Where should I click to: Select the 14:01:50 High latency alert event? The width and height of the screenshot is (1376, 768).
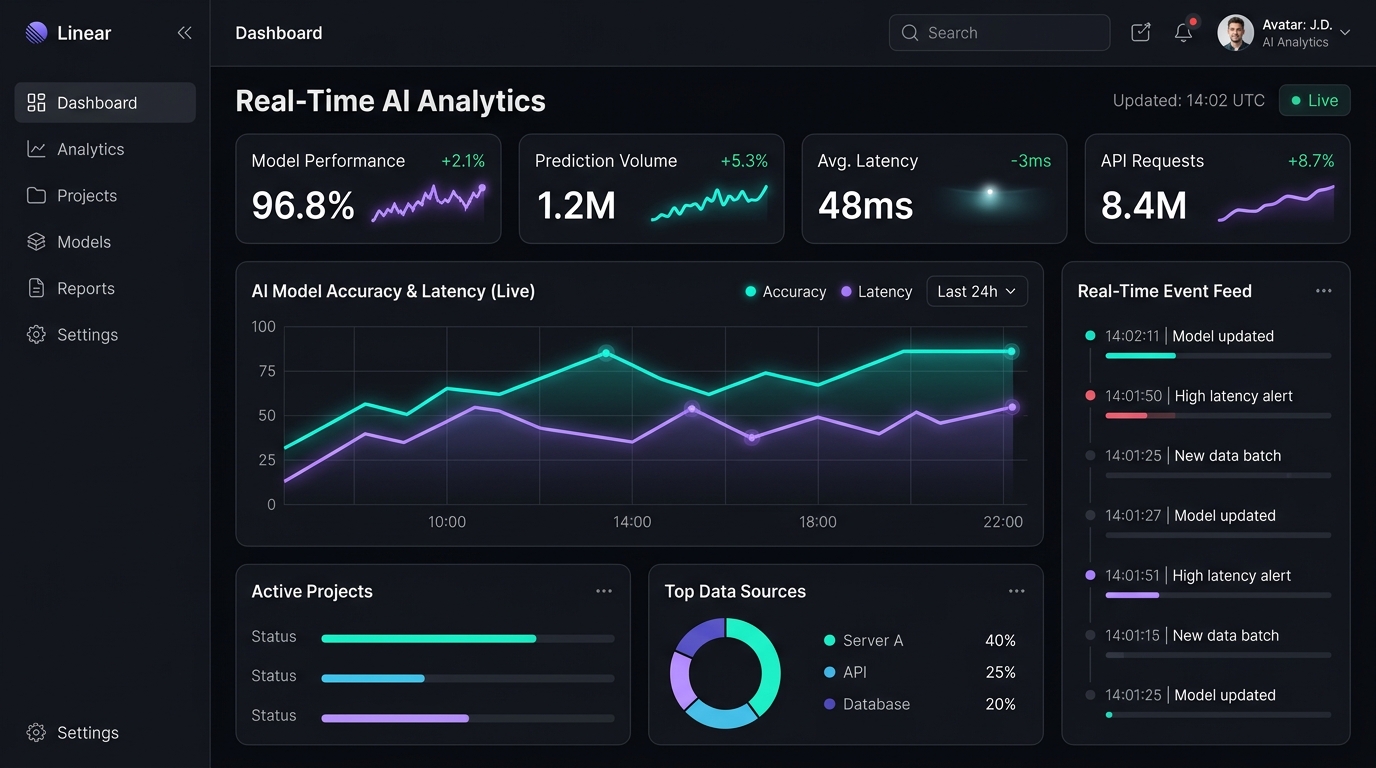[x=1208, y=402]
